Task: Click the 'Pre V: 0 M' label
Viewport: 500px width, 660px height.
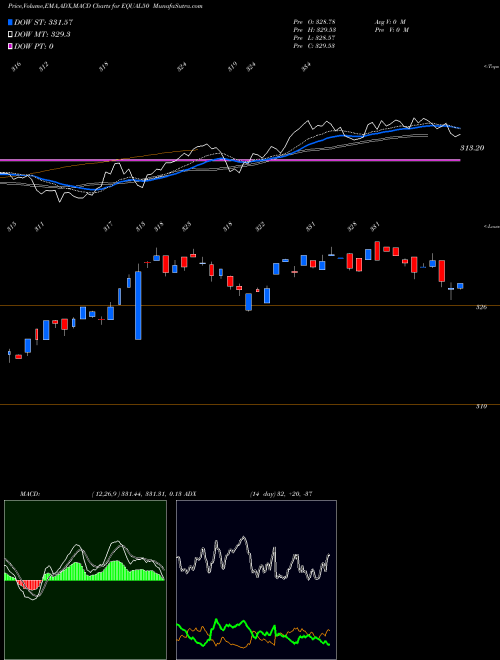Action: (x=393, y=30)
